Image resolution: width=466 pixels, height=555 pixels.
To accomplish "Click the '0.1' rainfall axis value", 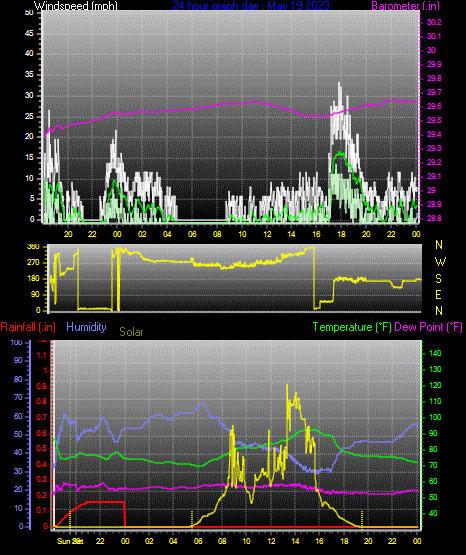I will pos(42,510).
